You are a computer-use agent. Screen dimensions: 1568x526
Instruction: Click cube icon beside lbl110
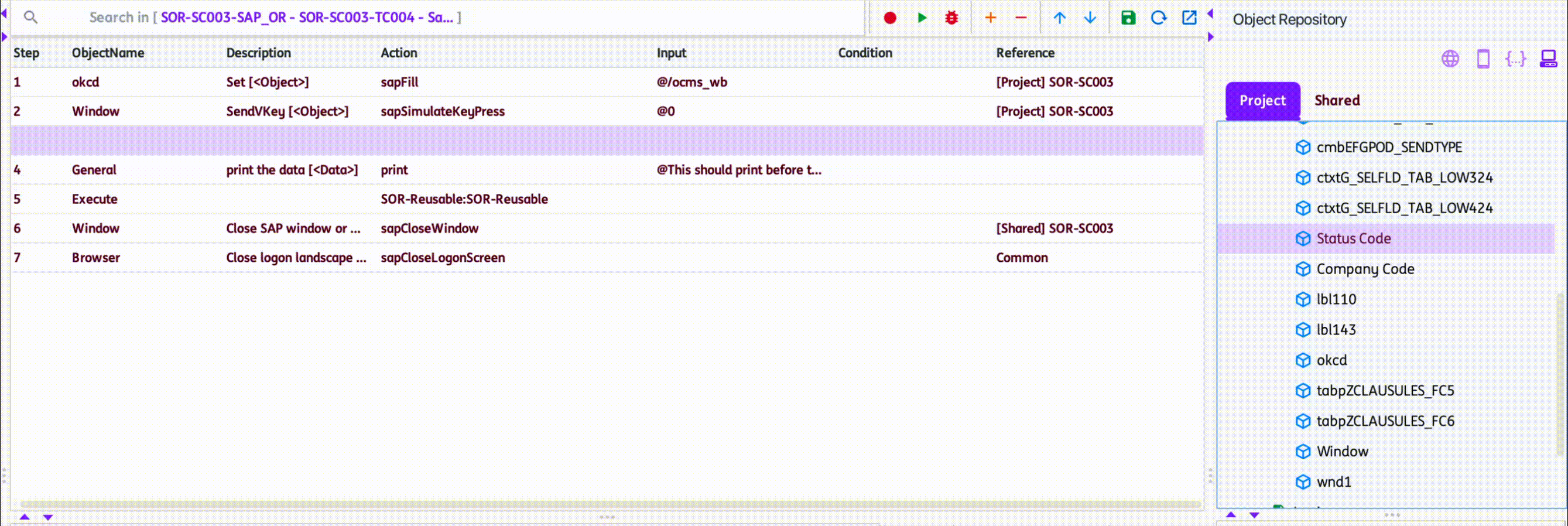click(1303, 299)
